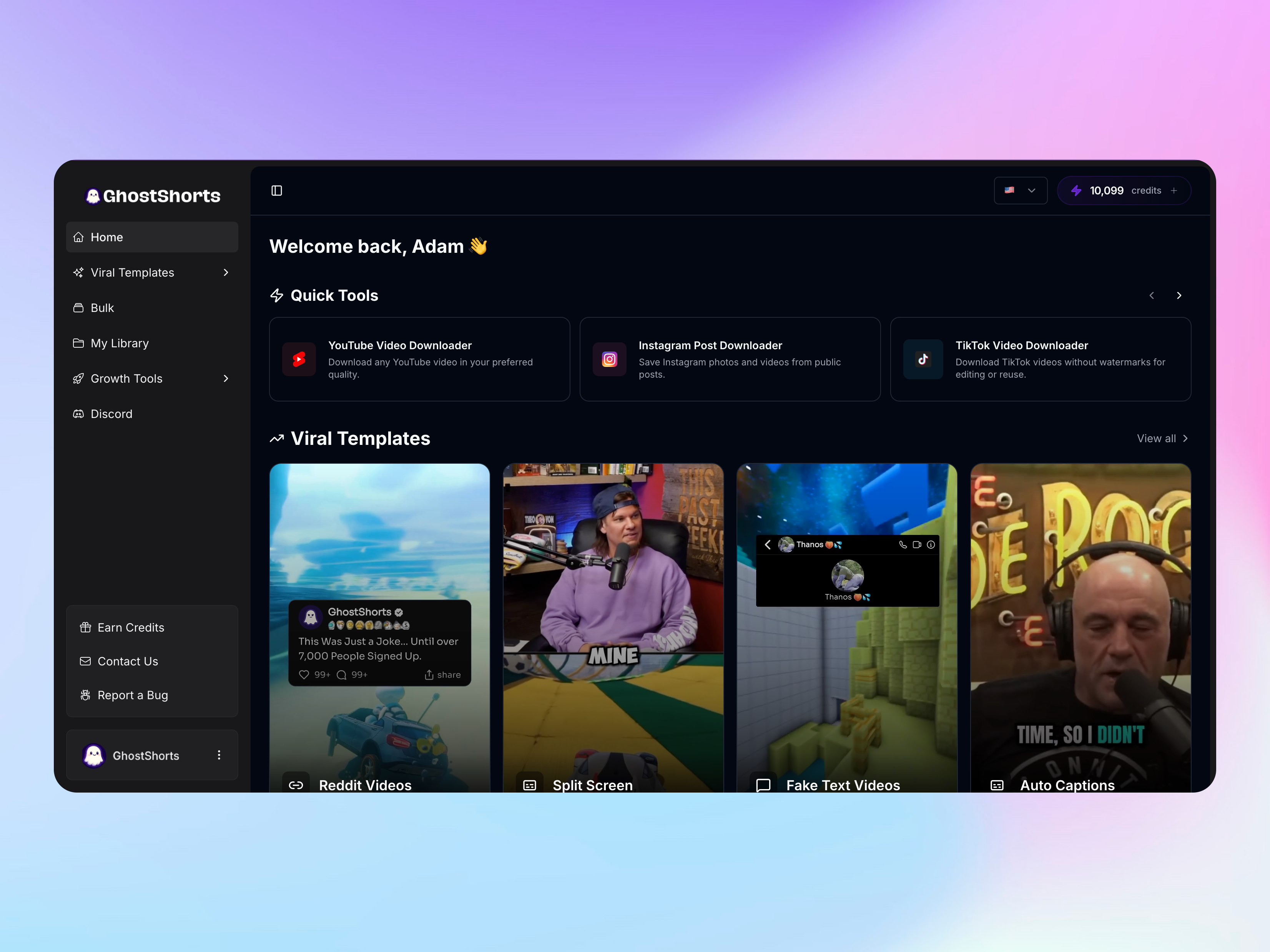Screen dimensions: 1270x952
Task: Open the language flag dropdown
Action: pyautogui.click(x=1020, y=191)
